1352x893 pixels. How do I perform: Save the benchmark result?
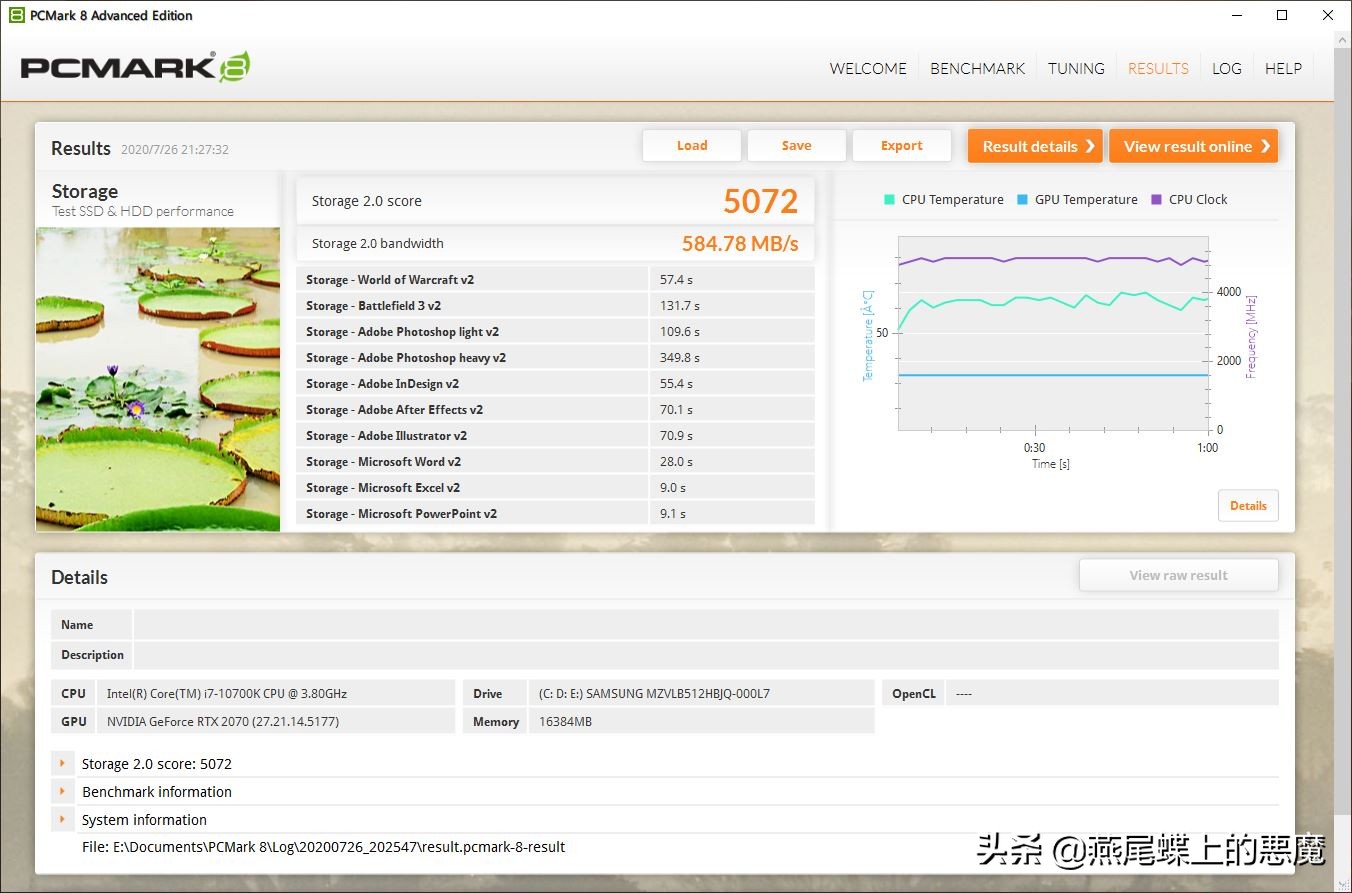[x=796, y=145]
